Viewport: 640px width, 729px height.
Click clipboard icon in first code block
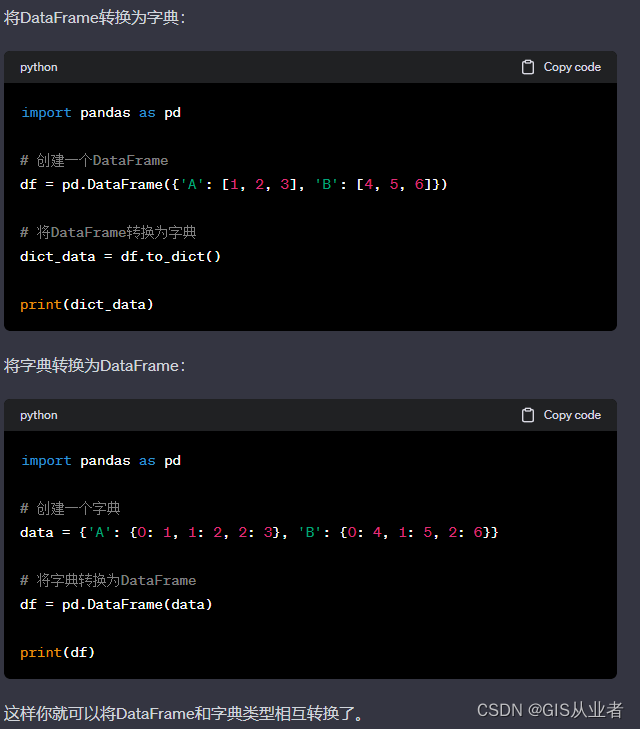[528, 67]
